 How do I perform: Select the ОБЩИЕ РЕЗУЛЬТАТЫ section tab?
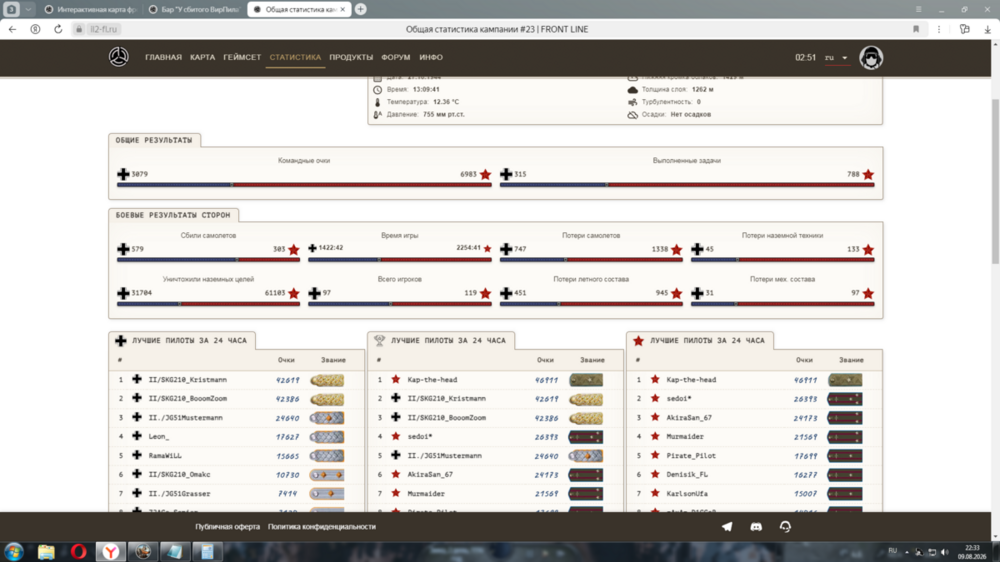pyautogui.click(x=154, y=140)
